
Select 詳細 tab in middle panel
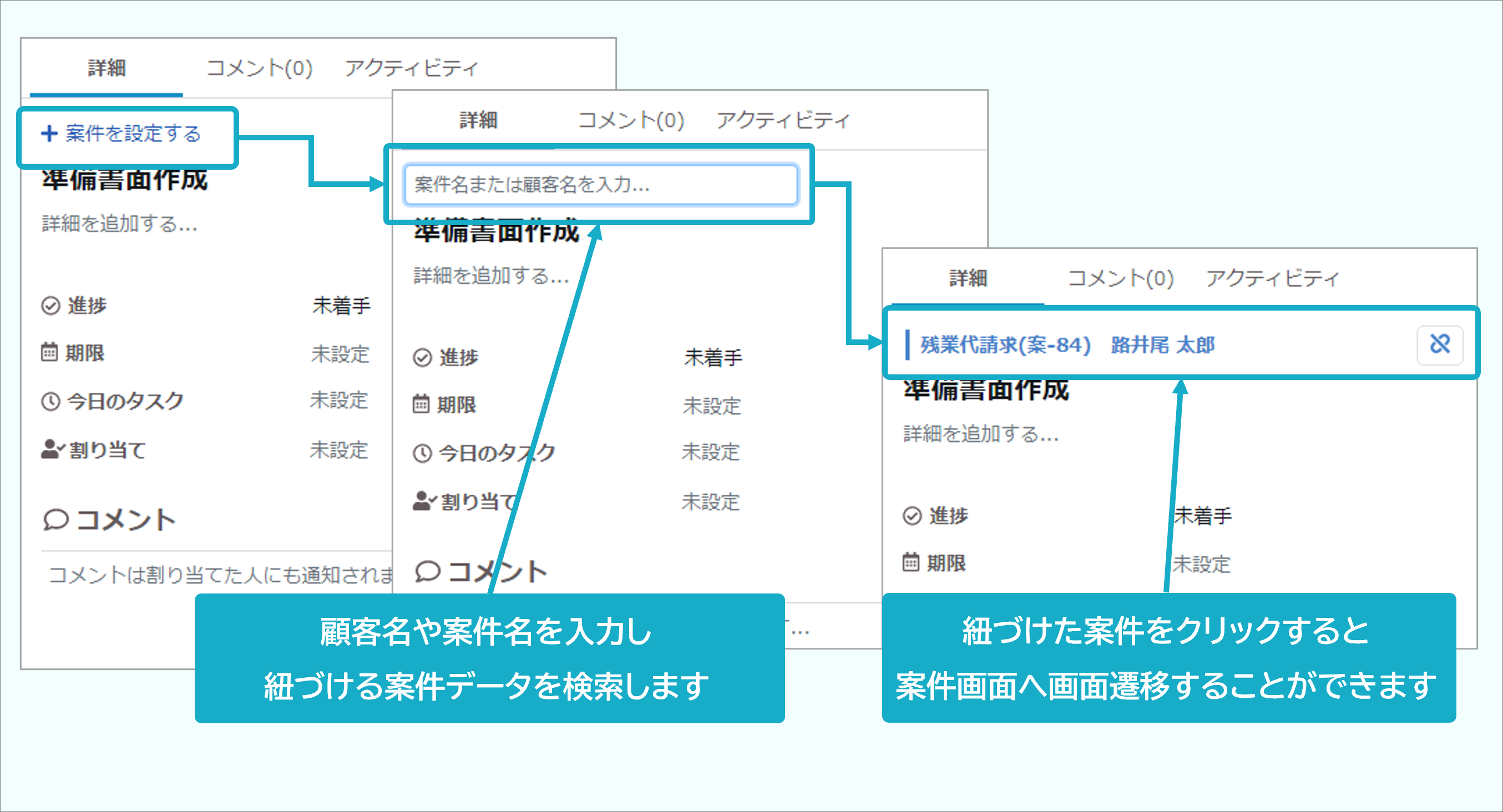coord(478,120)
